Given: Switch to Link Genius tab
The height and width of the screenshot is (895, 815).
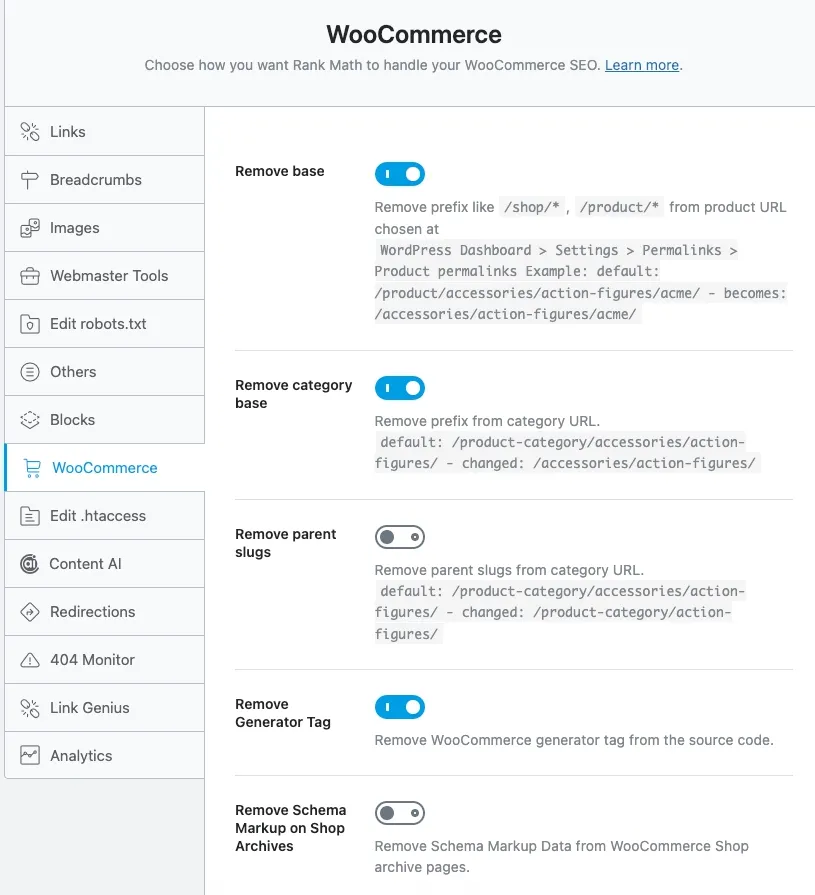Looking at the screenshot, I should click(x=104, y=708).
